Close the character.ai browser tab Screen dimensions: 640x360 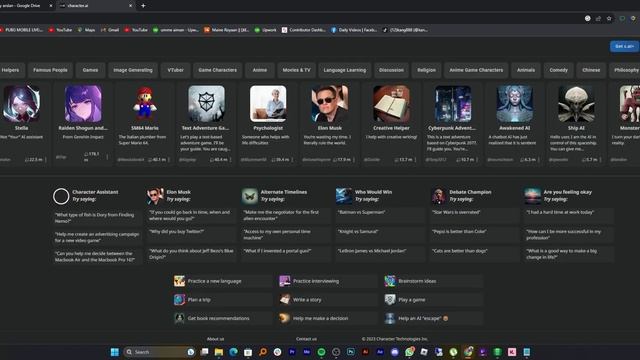[x=131, y=6]
